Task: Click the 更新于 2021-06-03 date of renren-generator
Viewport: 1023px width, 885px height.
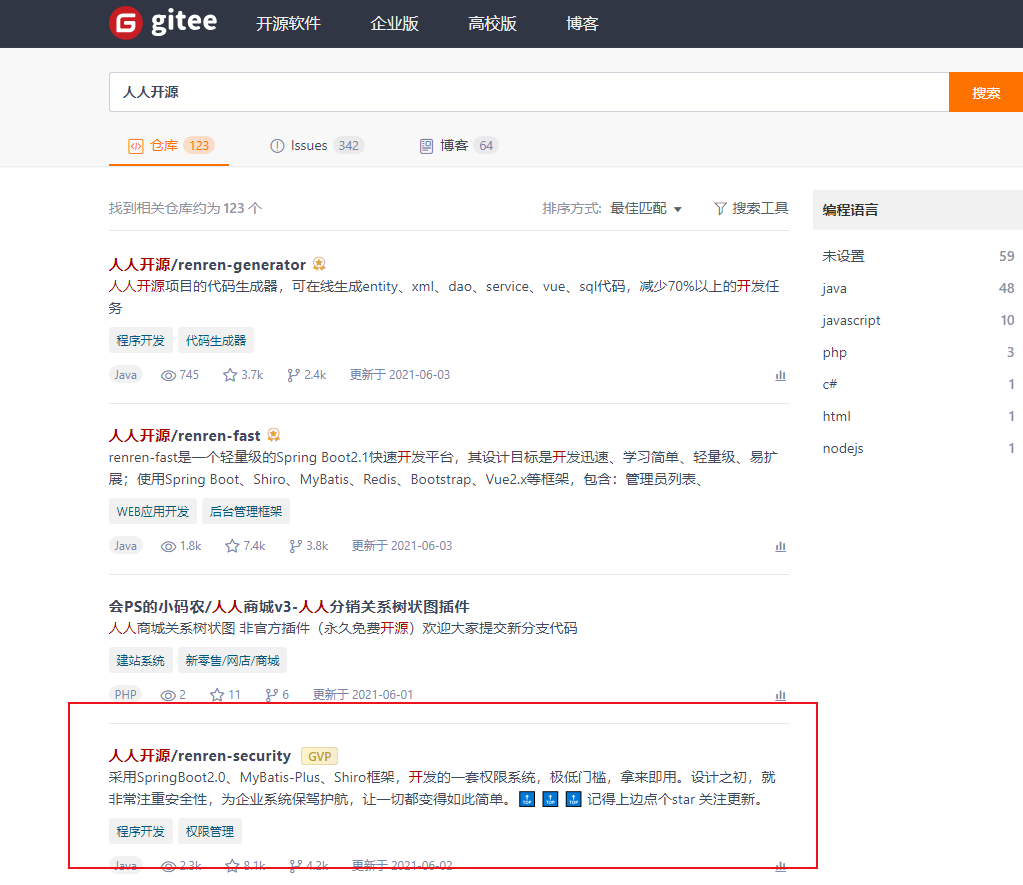Action: point(400,375)
